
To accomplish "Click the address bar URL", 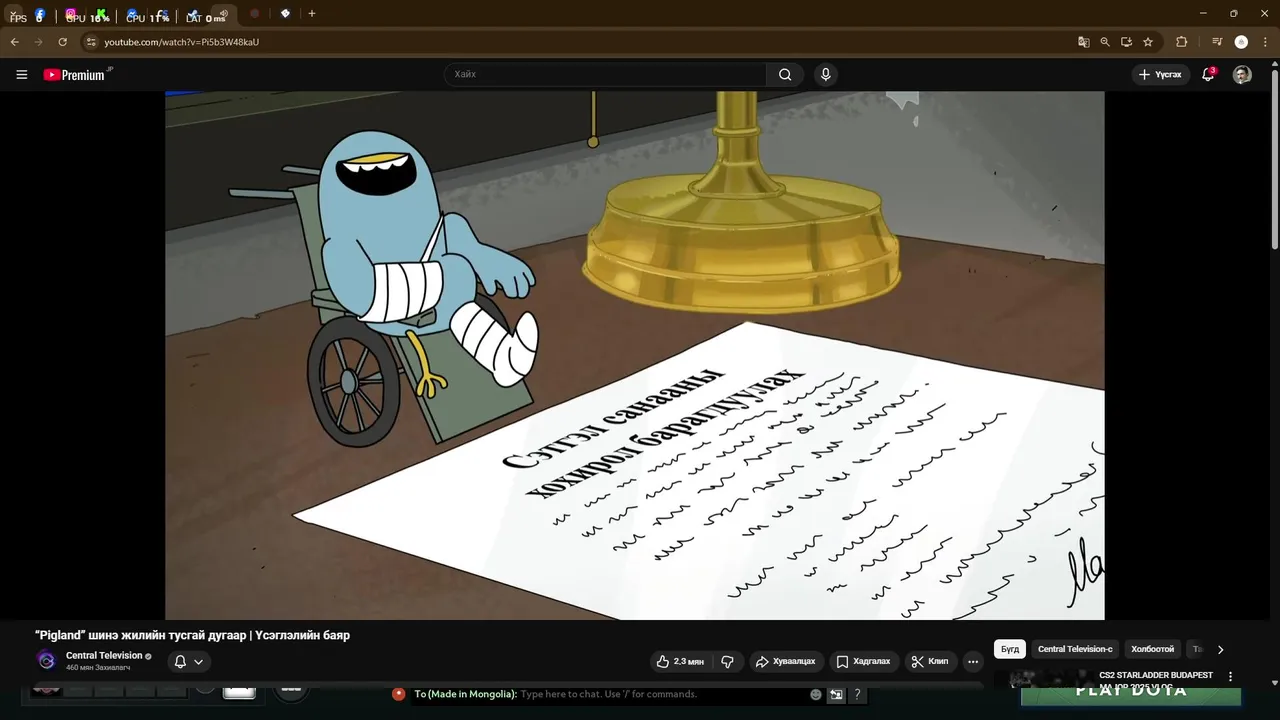I will coord(181,42).
